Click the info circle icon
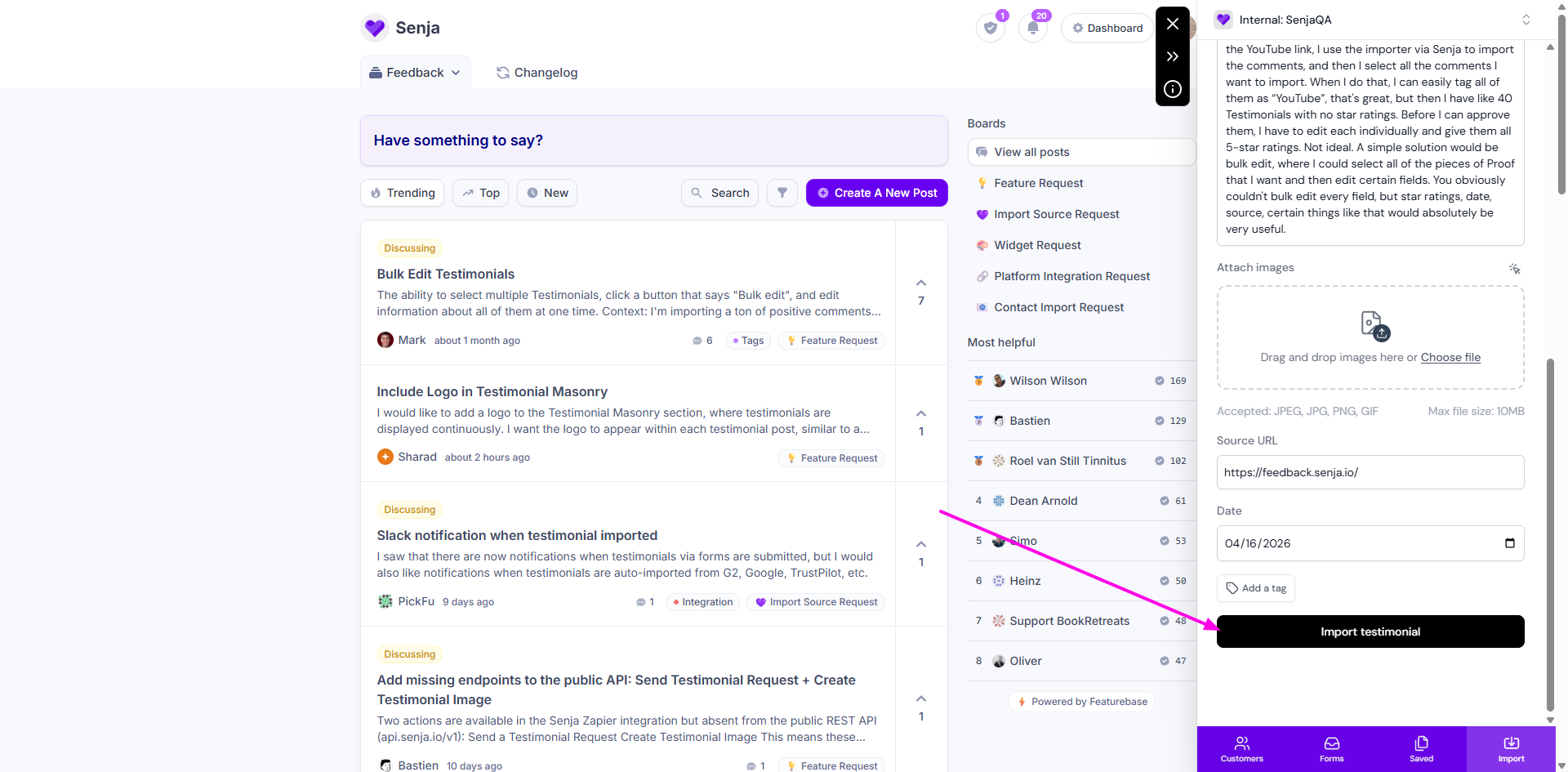Viewport: 1568px width, 772px height. [x=1172, y=89]
